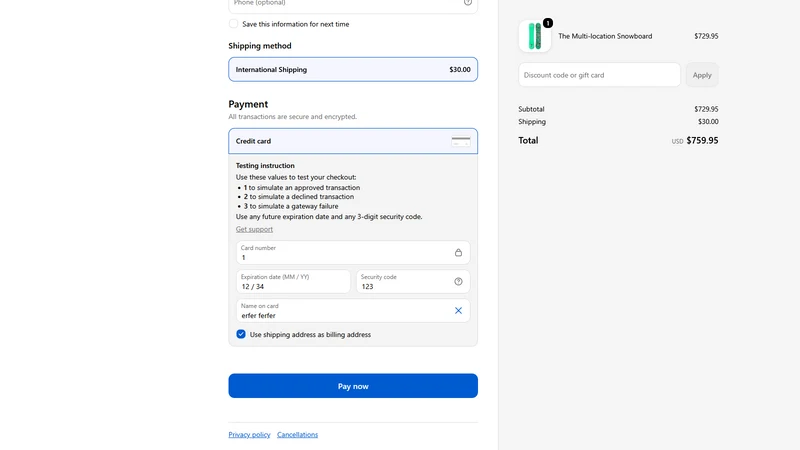Click the Phone field help question icon
Viewport: 800px width, 450px height.
467,3
